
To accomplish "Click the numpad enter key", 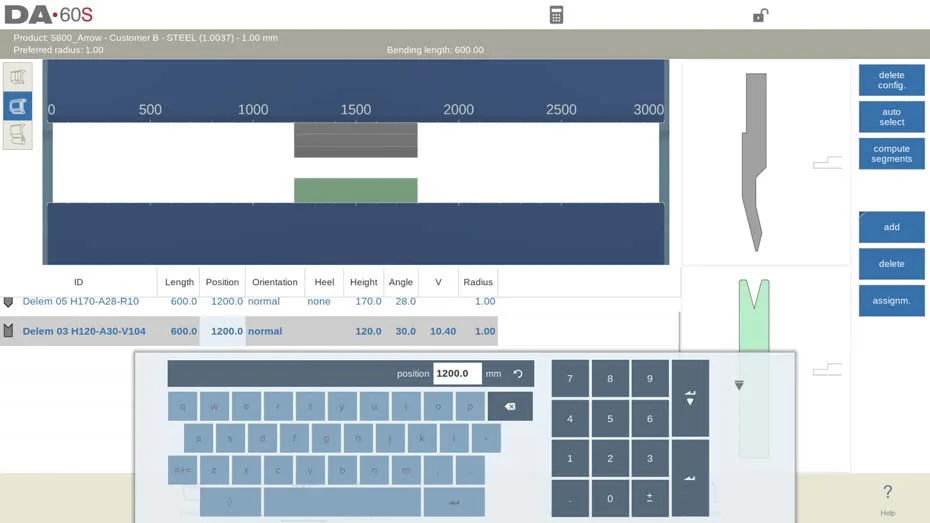I will [690, 479].
